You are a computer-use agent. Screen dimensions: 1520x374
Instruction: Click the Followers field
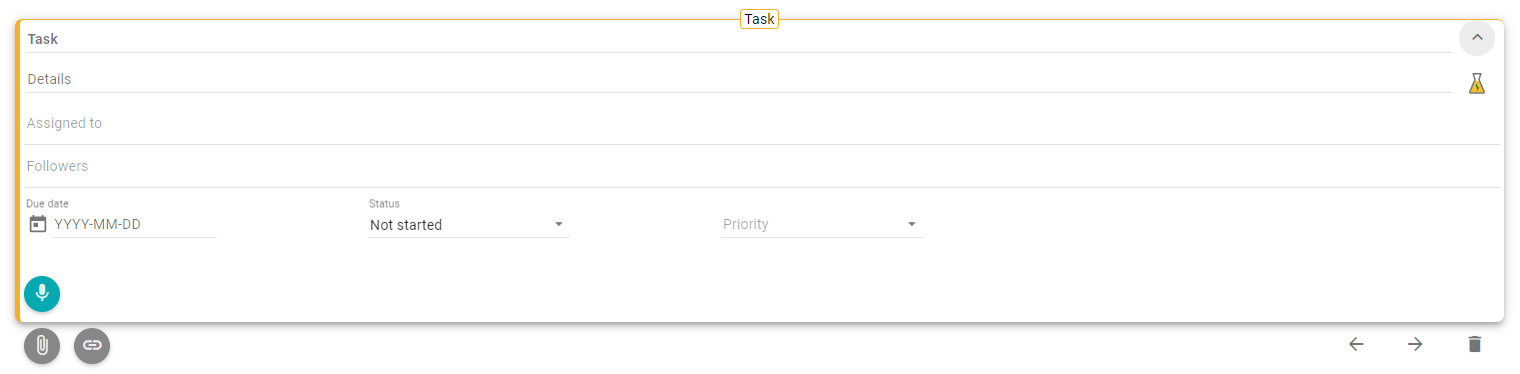click(x=762, y=167)
